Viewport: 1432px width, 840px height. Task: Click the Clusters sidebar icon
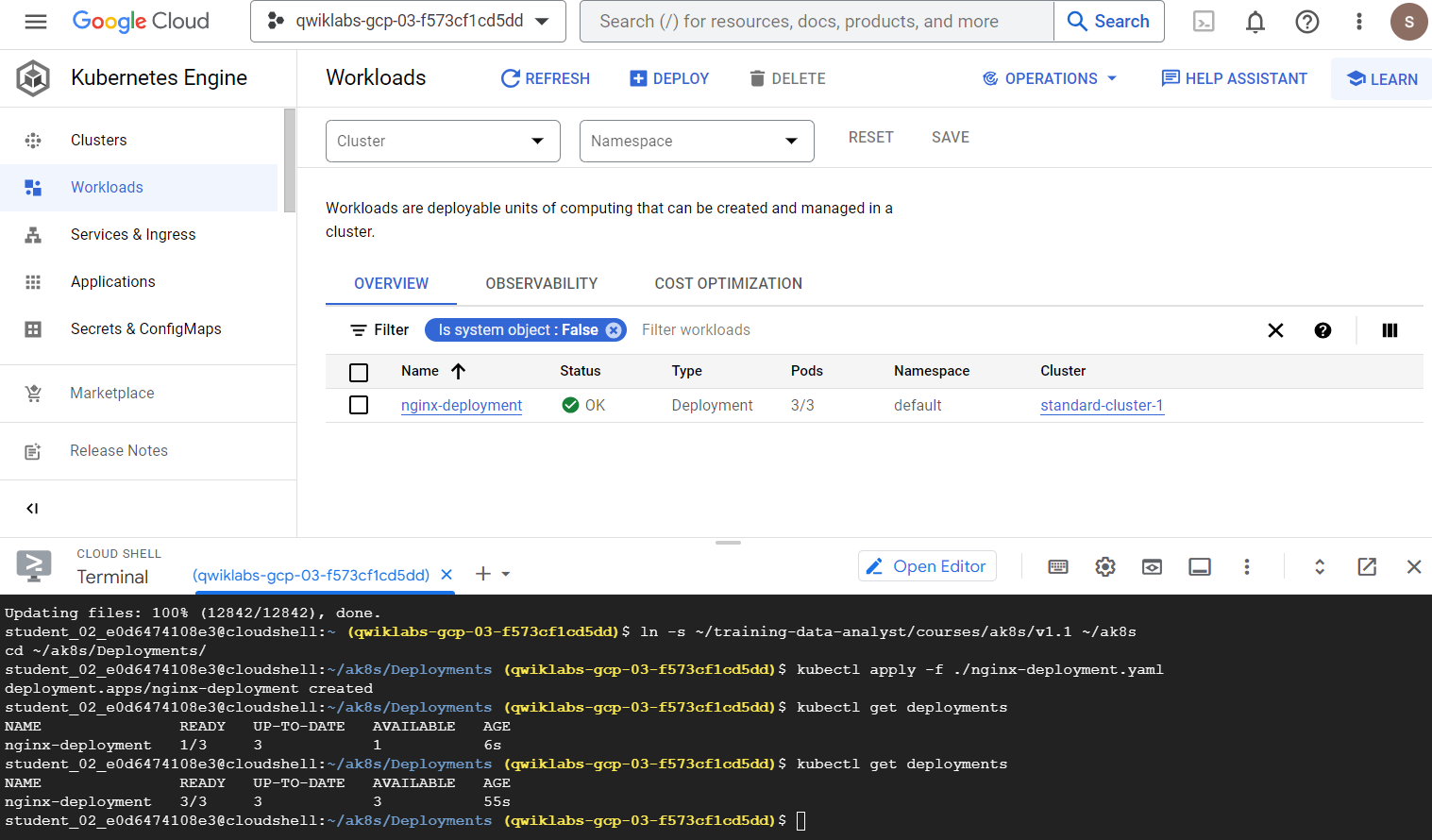[x=33, y=141]
